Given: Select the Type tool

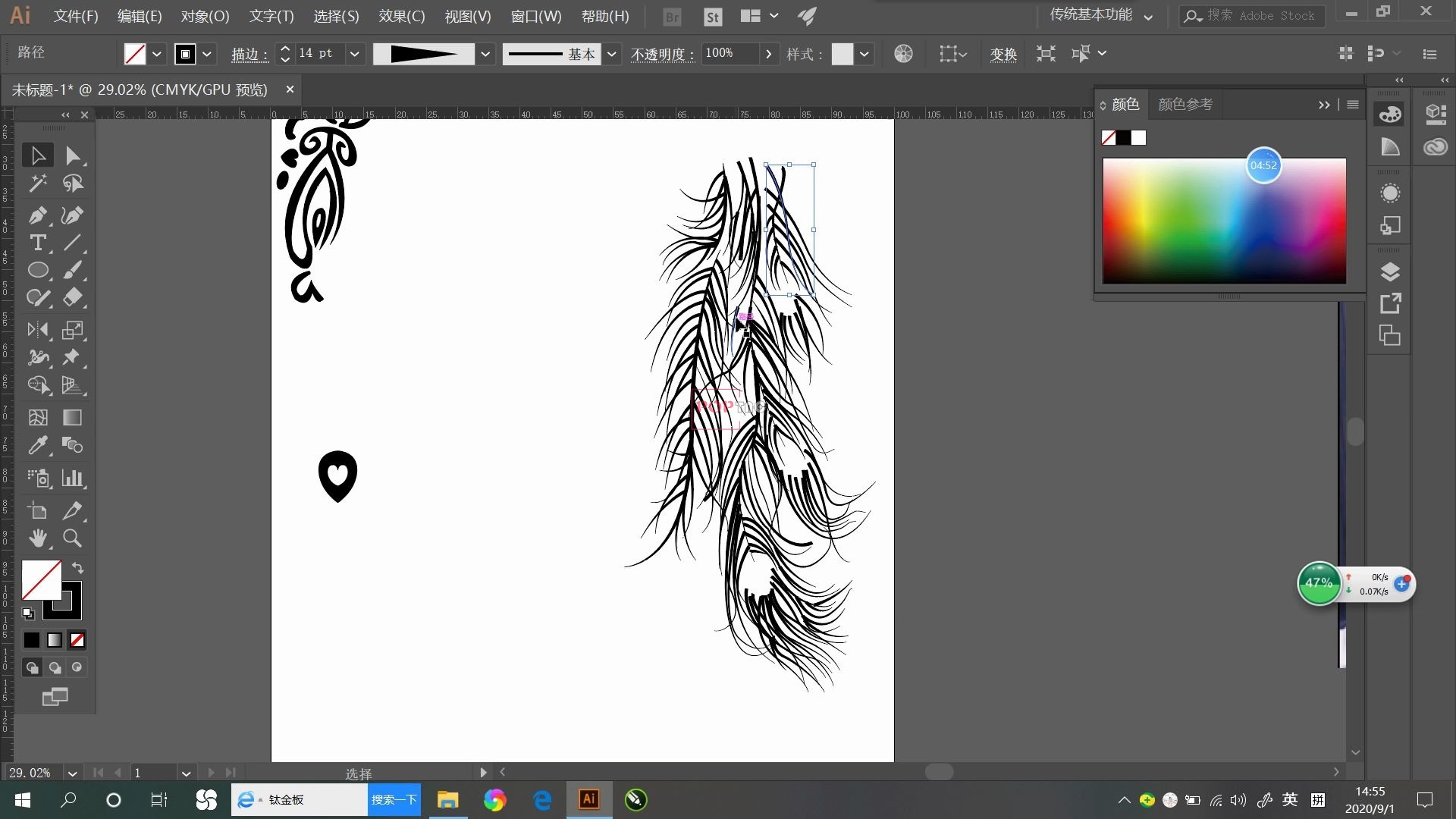Looking at the screenshot, I should pos(37,243).
